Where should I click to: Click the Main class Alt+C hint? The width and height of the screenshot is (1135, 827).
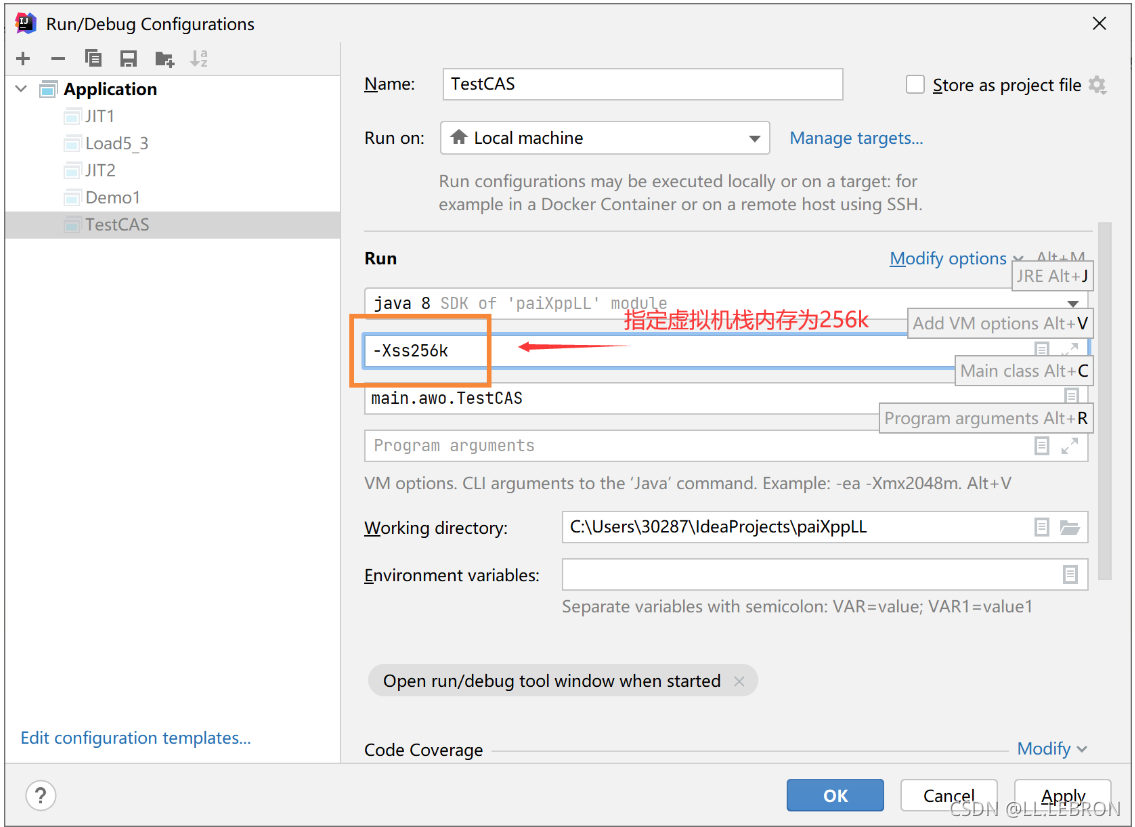(x=1024, y=371)
